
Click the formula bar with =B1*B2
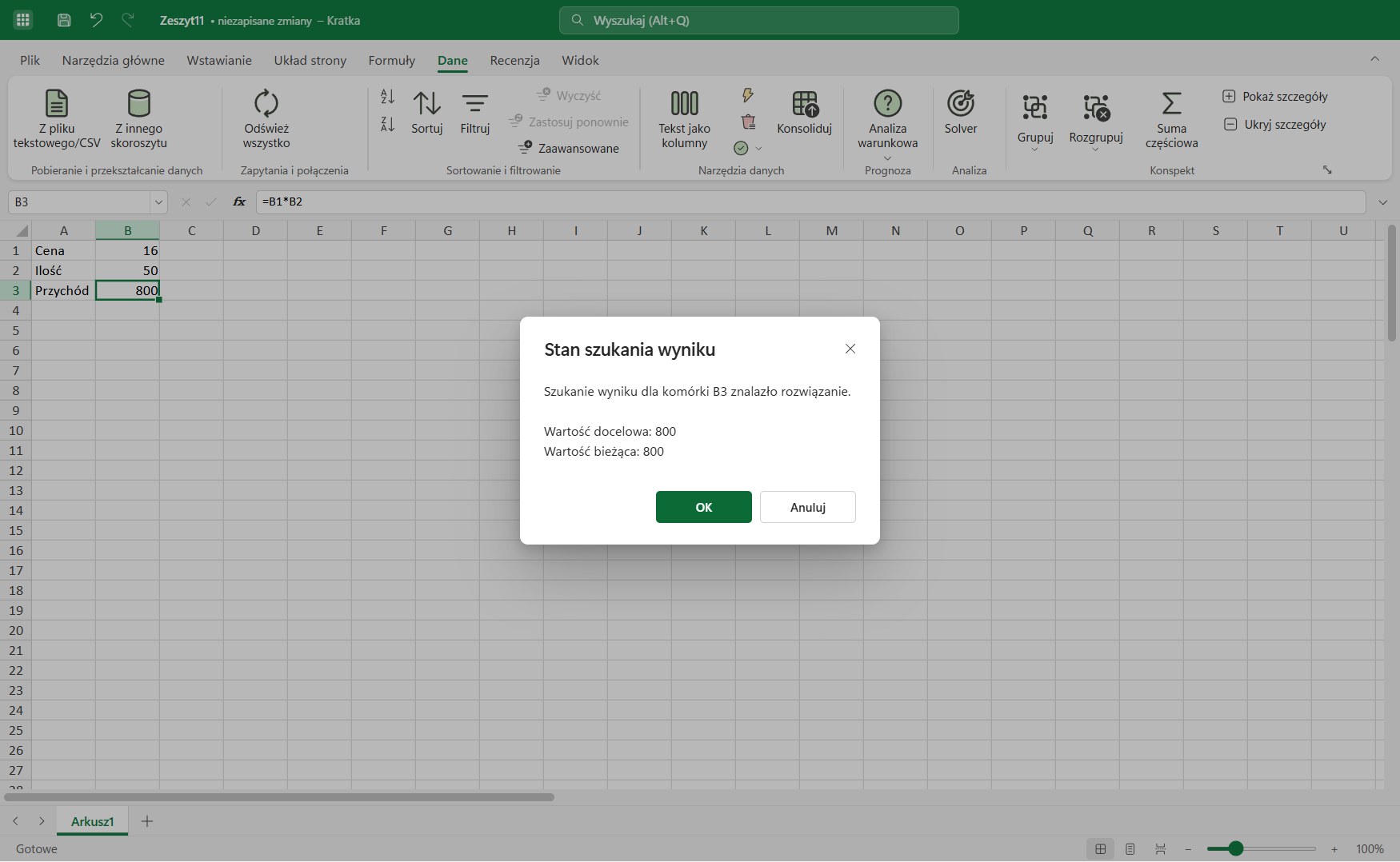click(810, 202)
